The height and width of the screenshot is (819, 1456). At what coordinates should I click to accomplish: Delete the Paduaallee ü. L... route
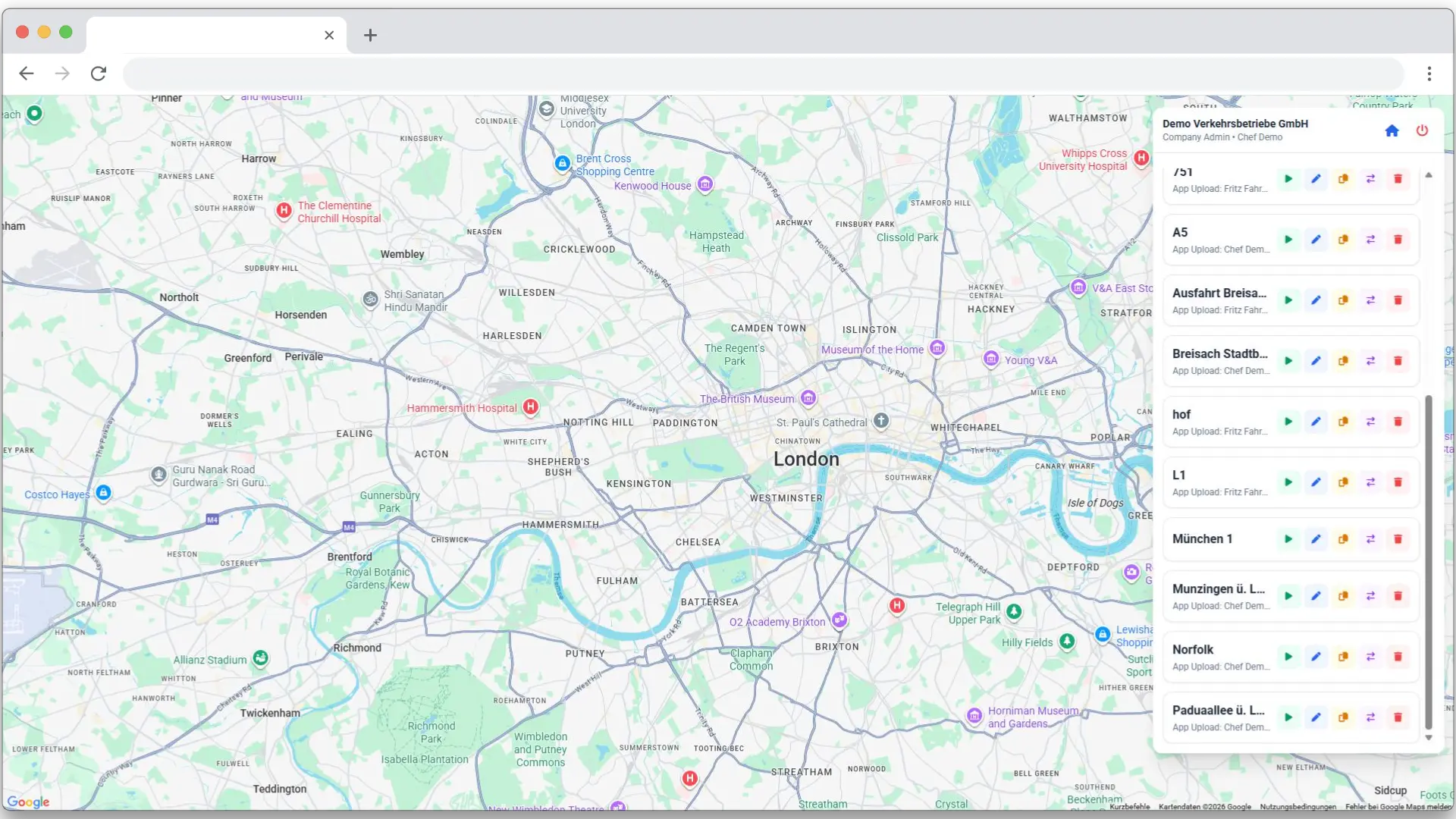1398,717
